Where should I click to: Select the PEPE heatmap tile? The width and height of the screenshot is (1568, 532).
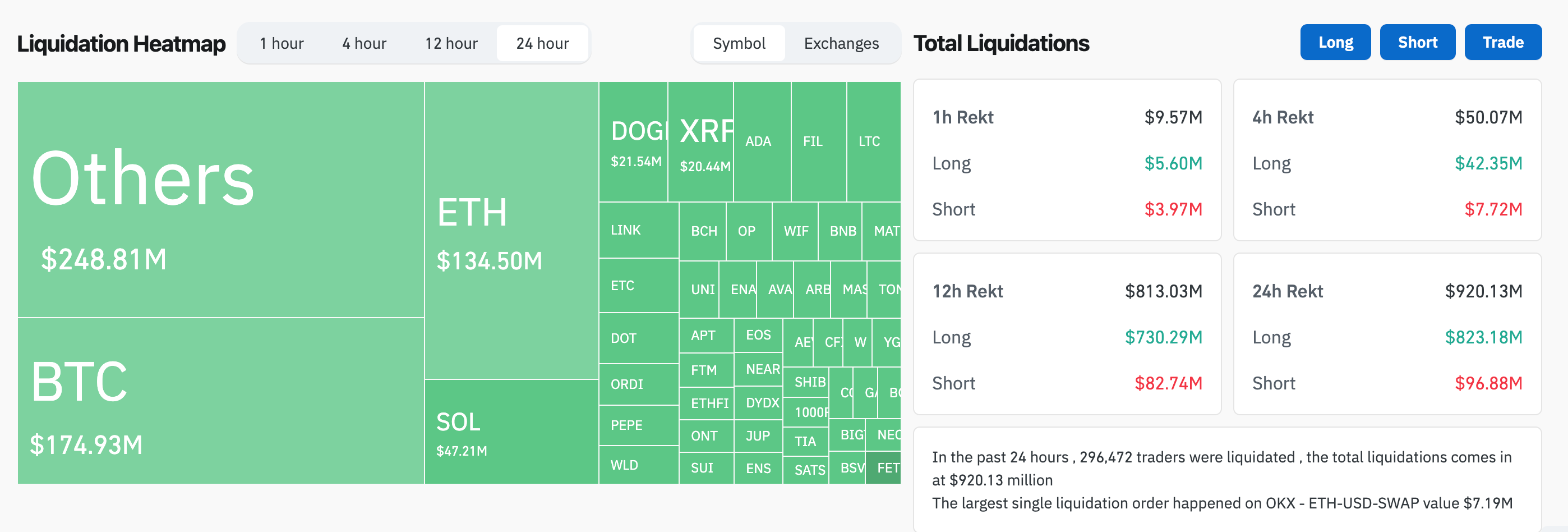point(639,425)
